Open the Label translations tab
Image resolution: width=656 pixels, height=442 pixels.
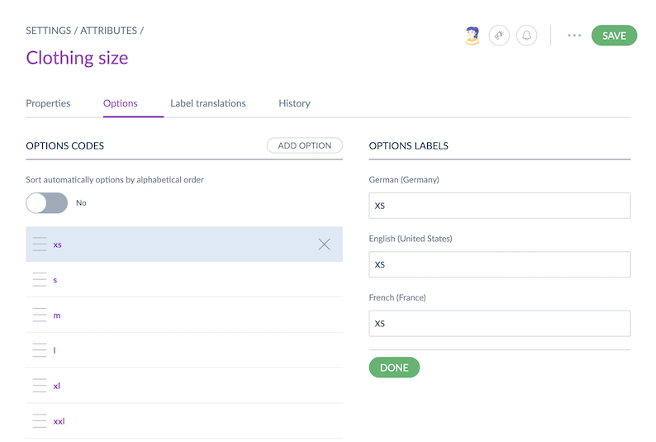[x=208, y=103]
